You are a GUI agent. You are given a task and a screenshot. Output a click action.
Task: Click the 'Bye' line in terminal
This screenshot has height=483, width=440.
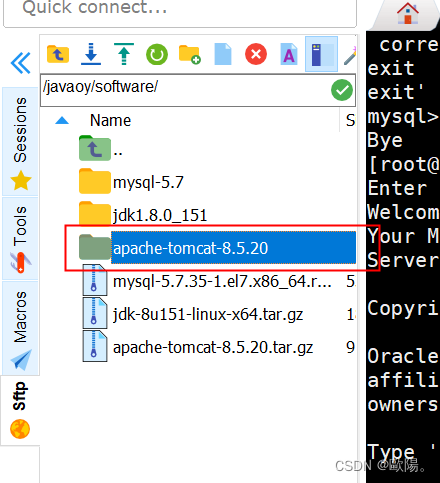[x=385, y=140]
